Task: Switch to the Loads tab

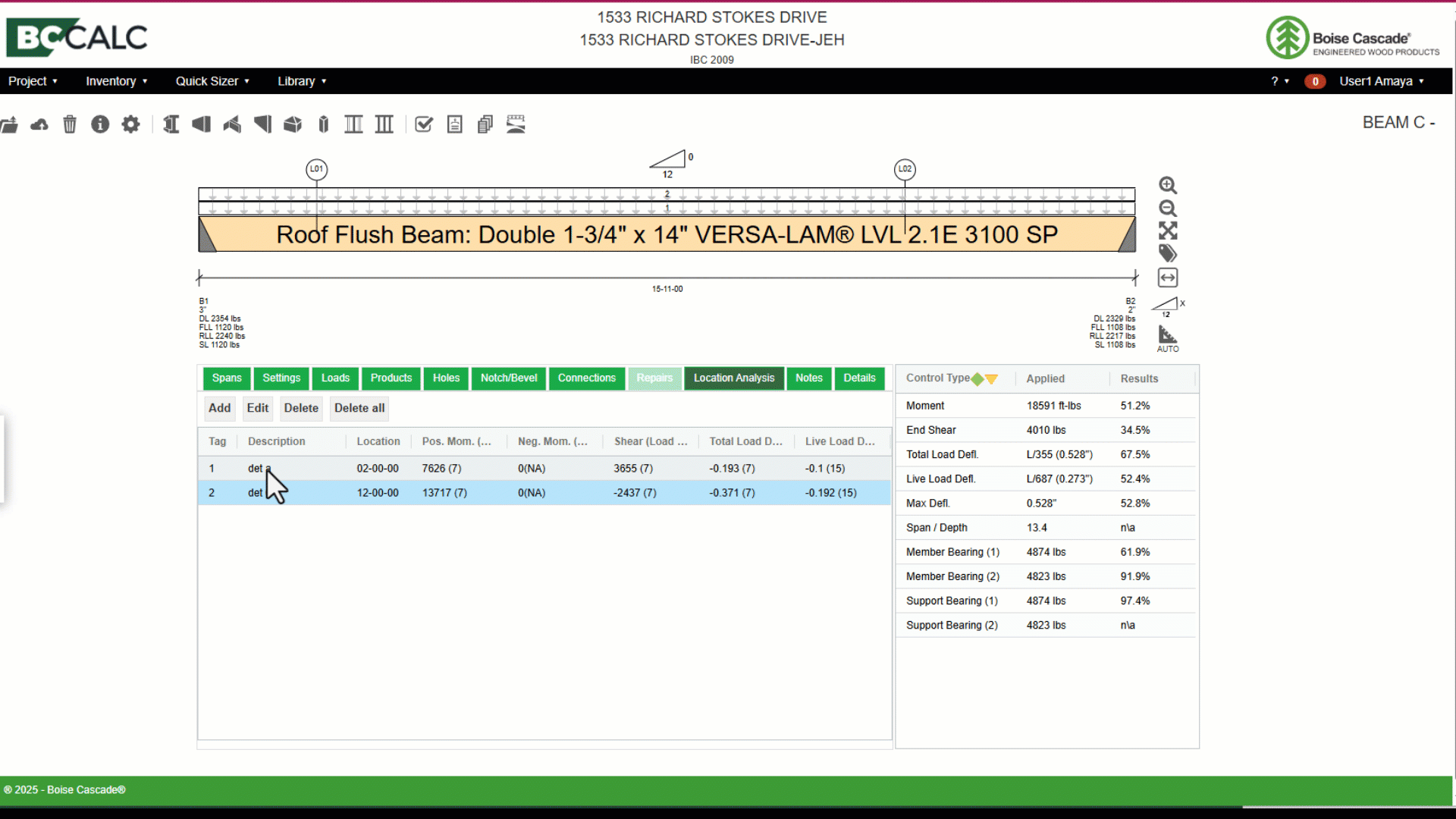Action: [x=335, y=378]
